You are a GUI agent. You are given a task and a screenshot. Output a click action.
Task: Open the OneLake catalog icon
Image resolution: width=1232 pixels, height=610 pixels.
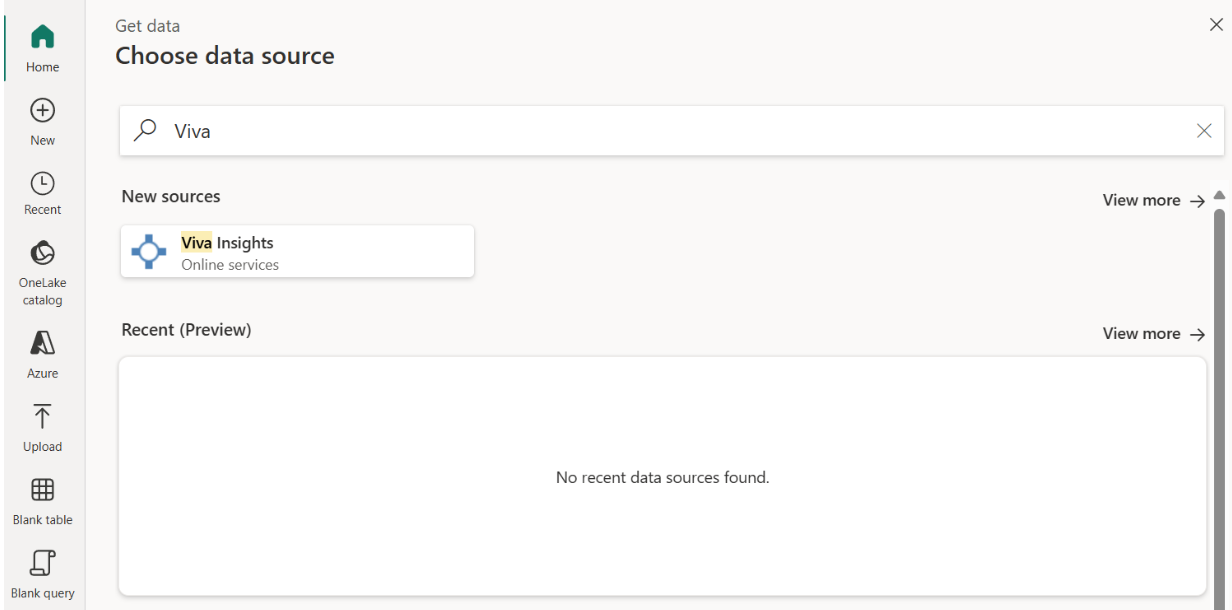click(42, 253)
